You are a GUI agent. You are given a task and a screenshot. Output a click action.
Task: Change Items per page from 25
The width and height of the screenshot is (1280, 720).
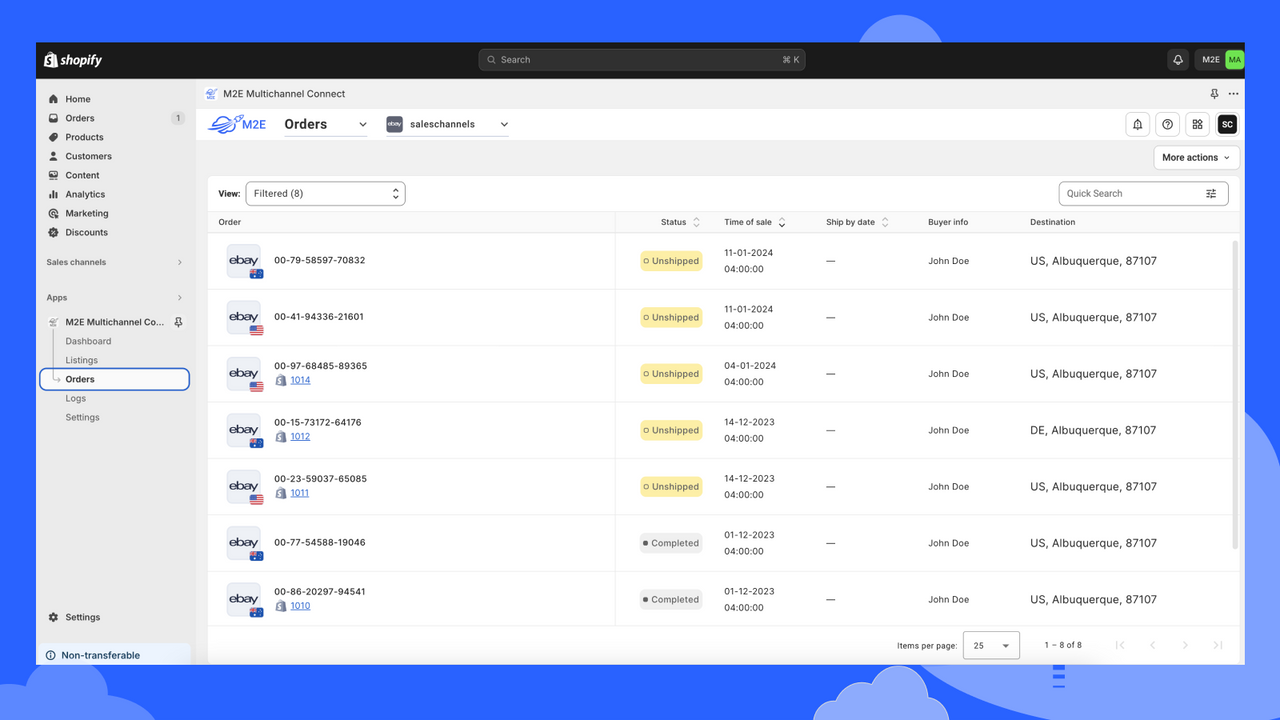point(990,645)
